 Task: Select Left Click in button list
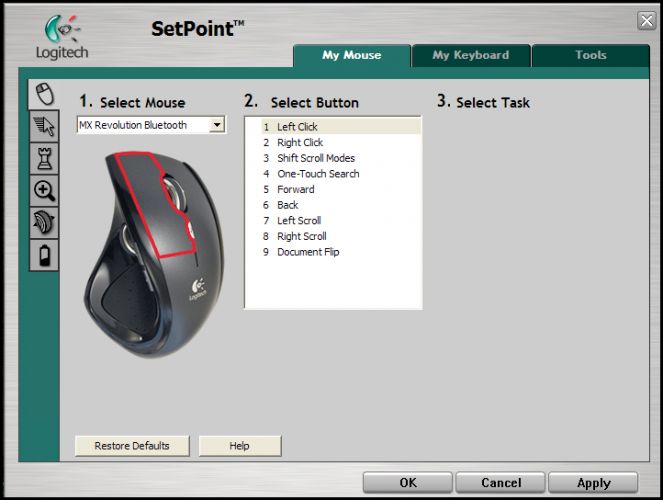[341, 126]
